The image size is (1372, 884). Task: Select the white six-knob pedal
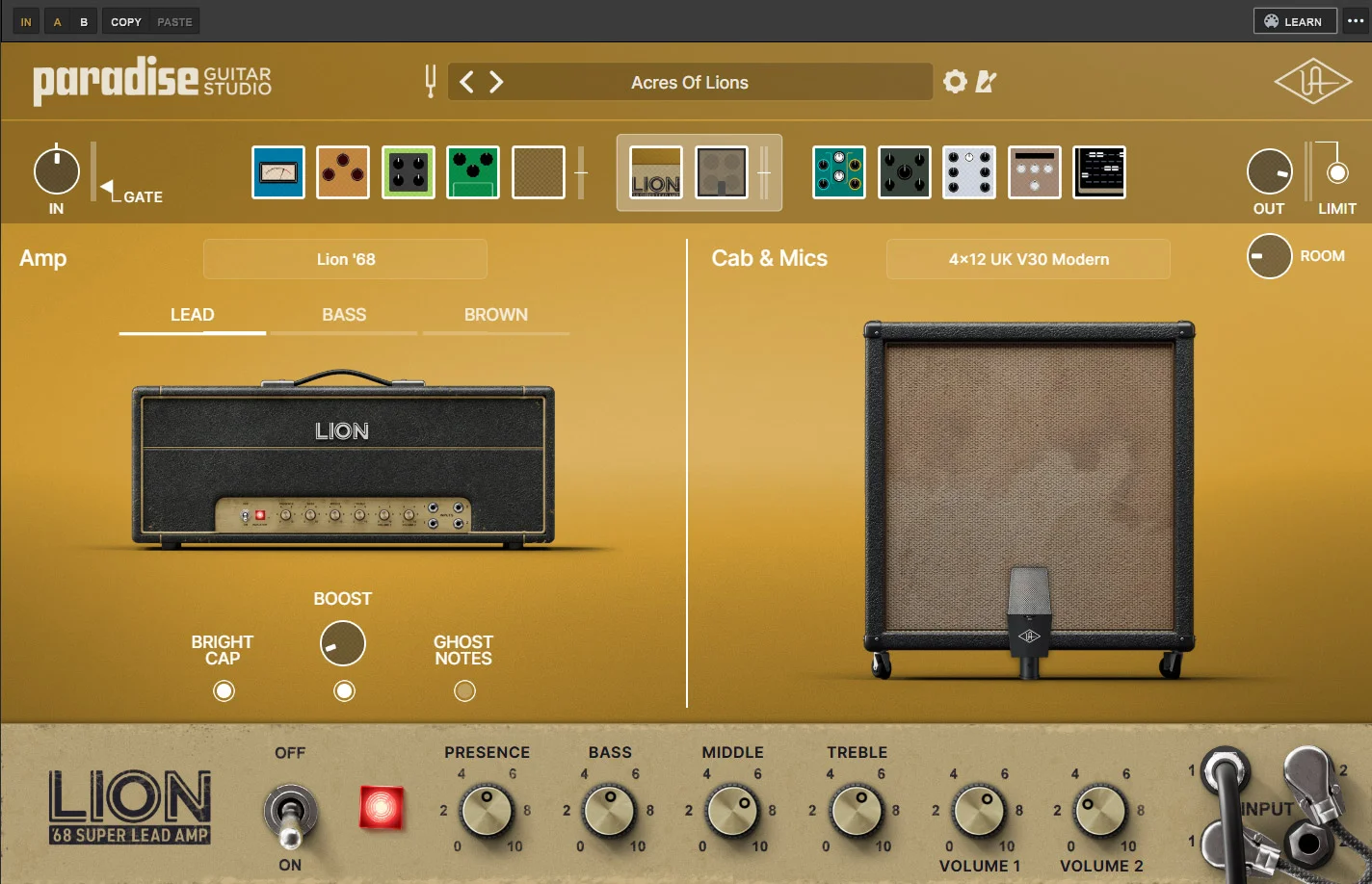(969, 172)
